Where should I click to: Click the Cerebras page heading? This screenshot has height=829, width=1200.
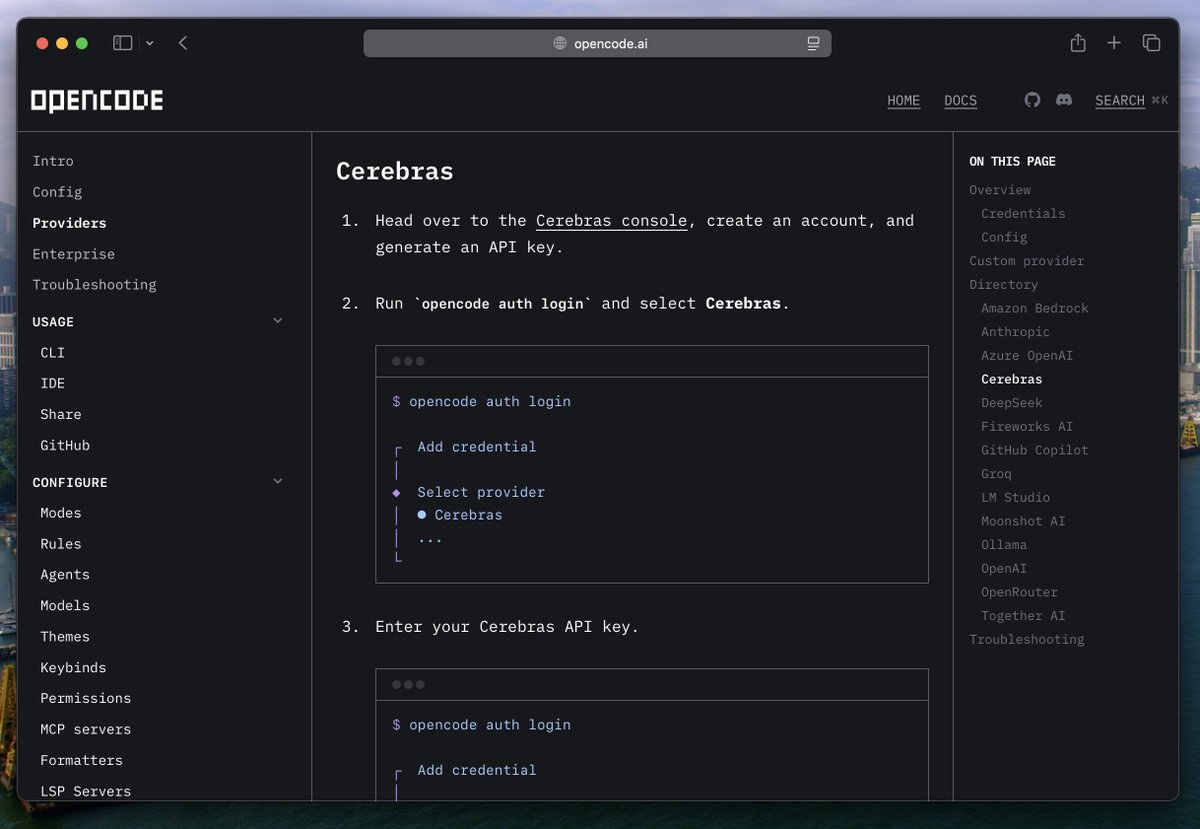tap(395, 172)
